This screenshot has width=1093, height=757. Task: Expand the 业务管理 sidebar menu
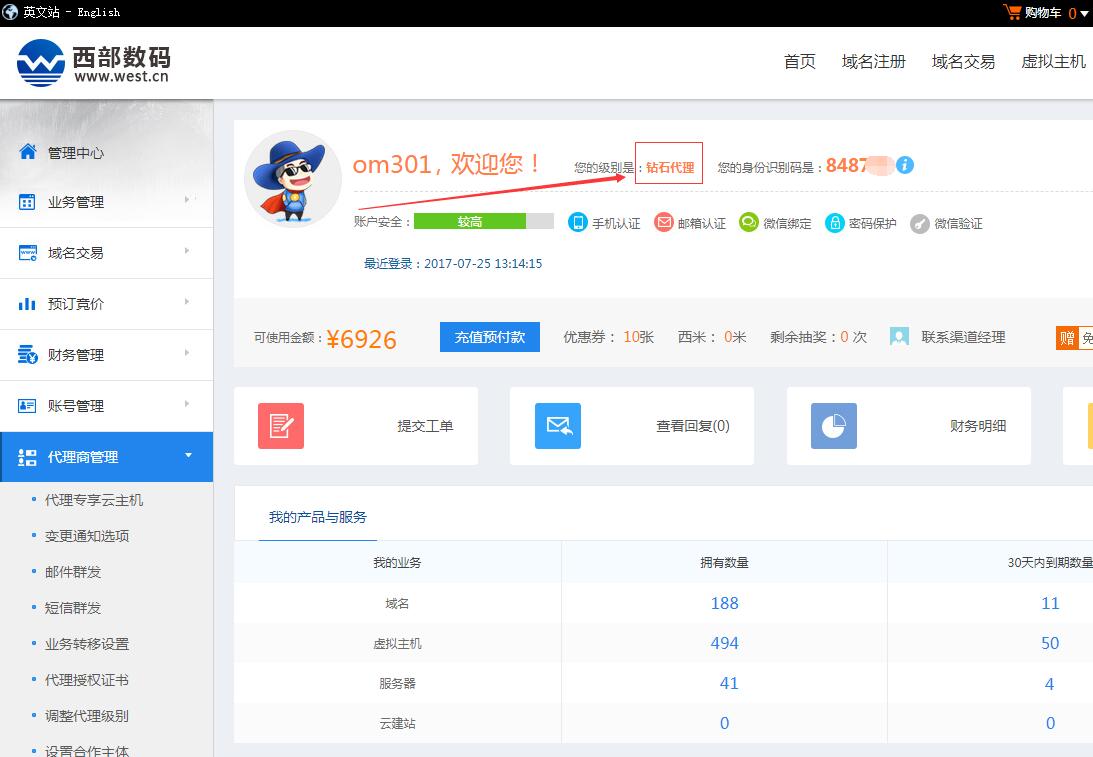tap(106, 202)
